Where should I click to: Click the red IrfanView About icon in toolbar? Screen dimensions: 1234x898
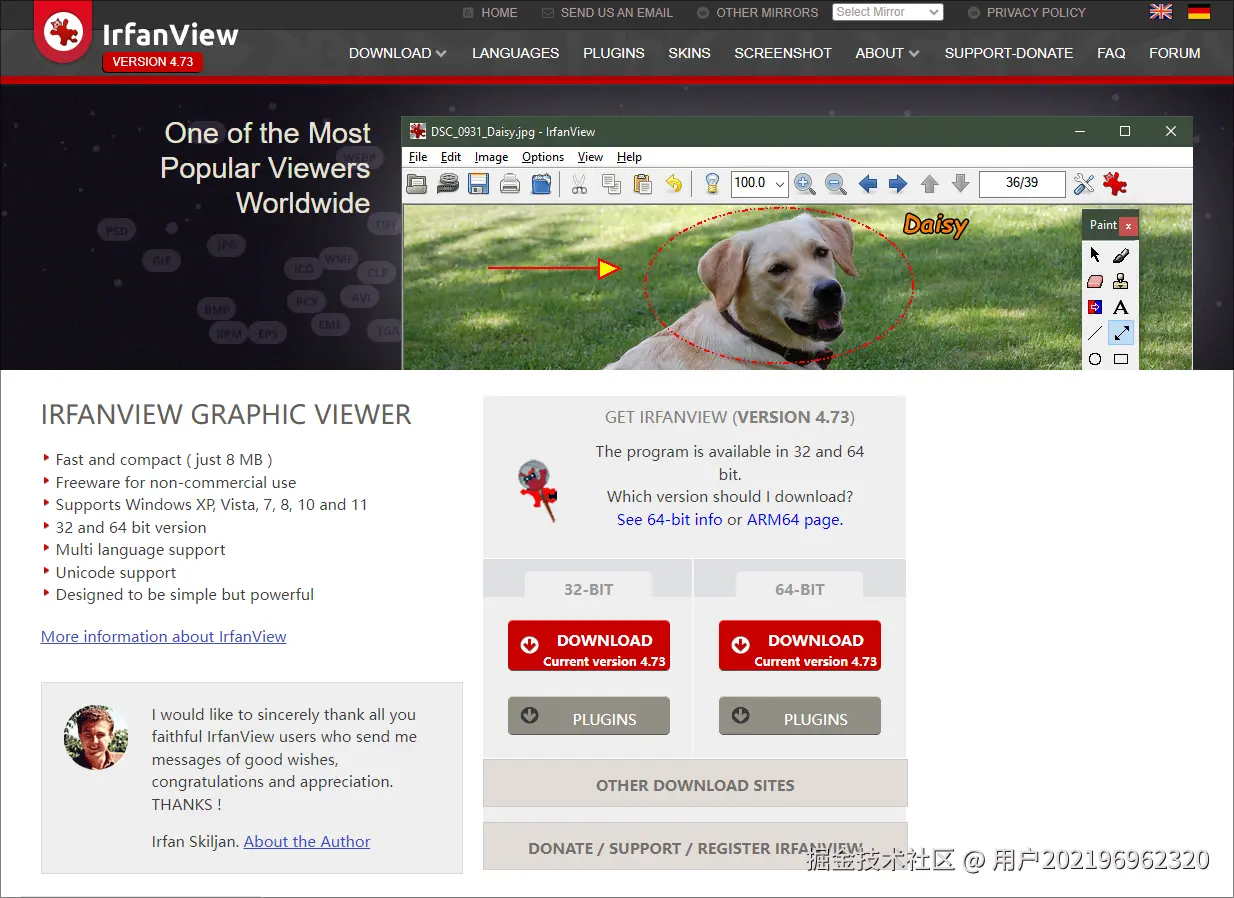(x=1115, y=184)
